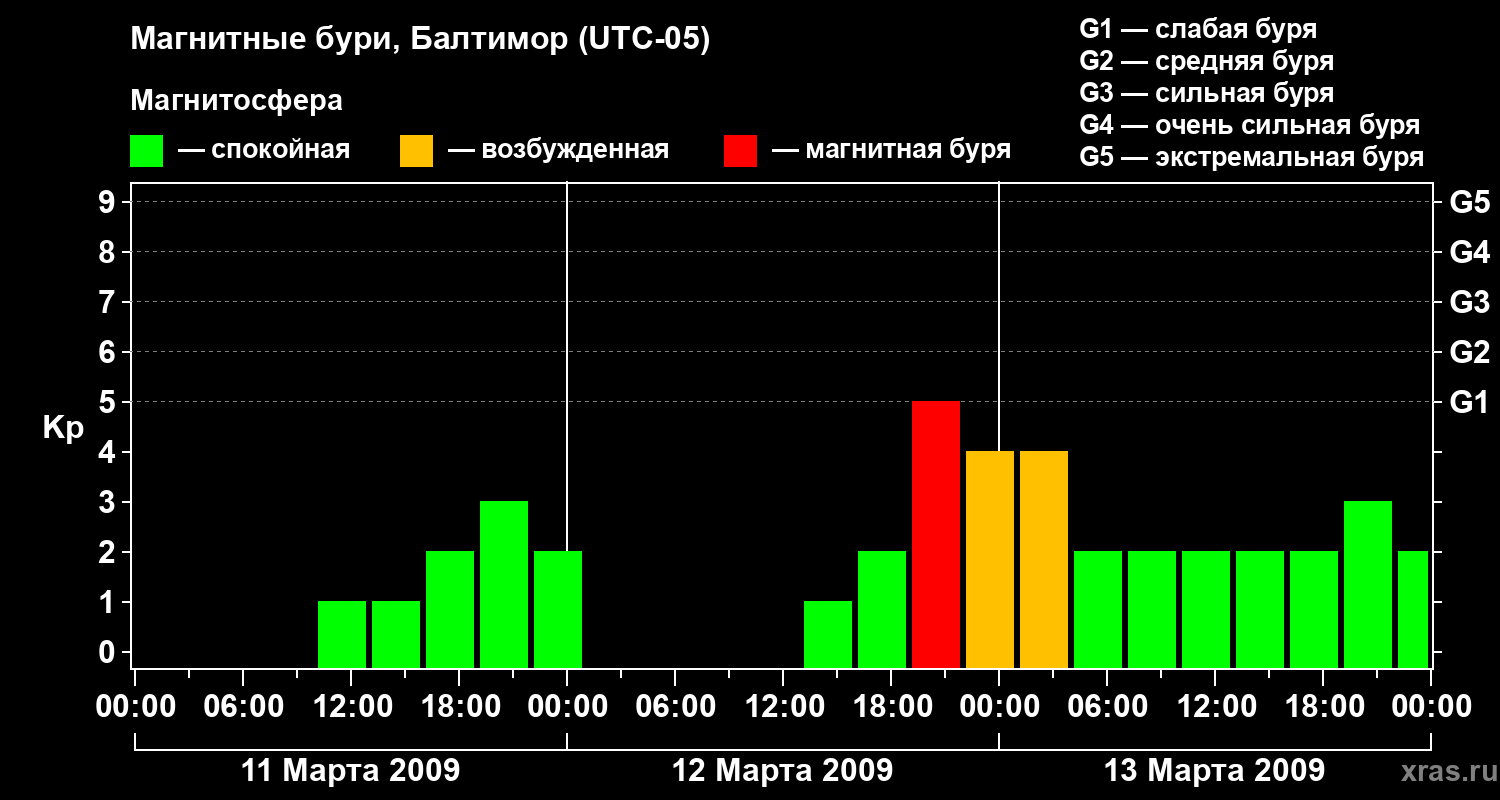Click the Kp 1 green bar on 12 Марта
1500x800 pixels.
coord(828,634)
